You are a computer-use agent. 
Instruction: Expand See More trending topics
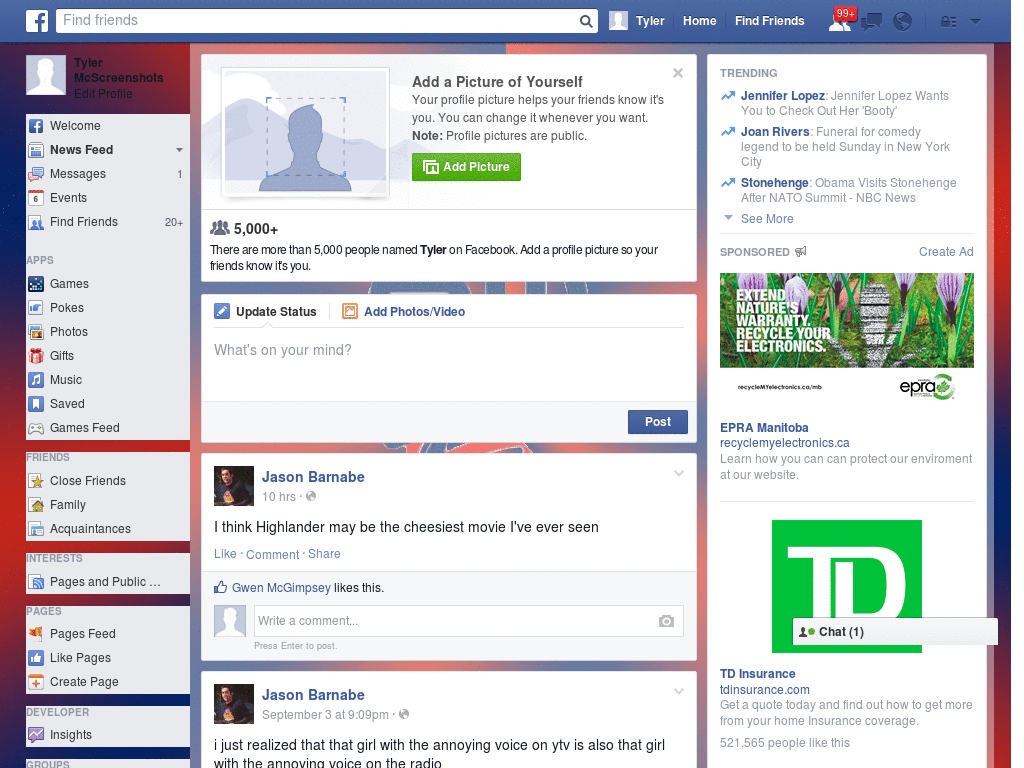pyautogui.click(x=767, y=219)
